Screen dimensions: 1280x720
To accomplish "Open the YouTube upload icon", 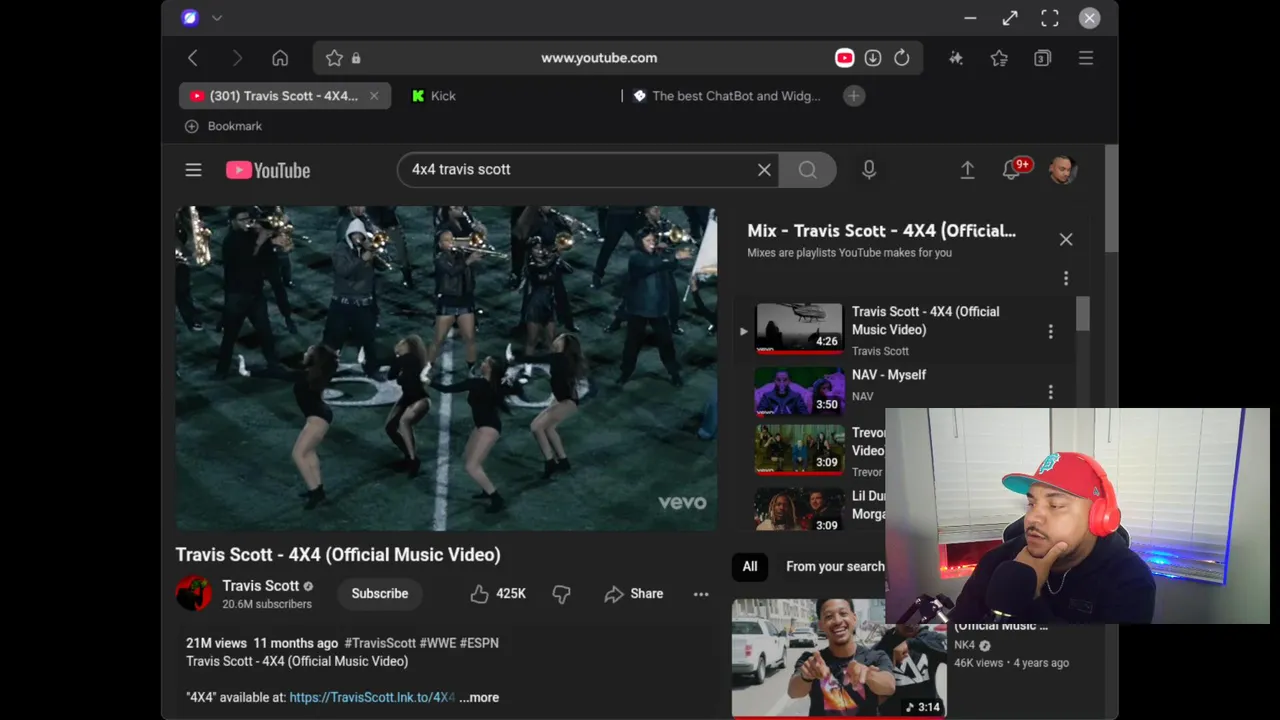I will click(x=967, y=170).
